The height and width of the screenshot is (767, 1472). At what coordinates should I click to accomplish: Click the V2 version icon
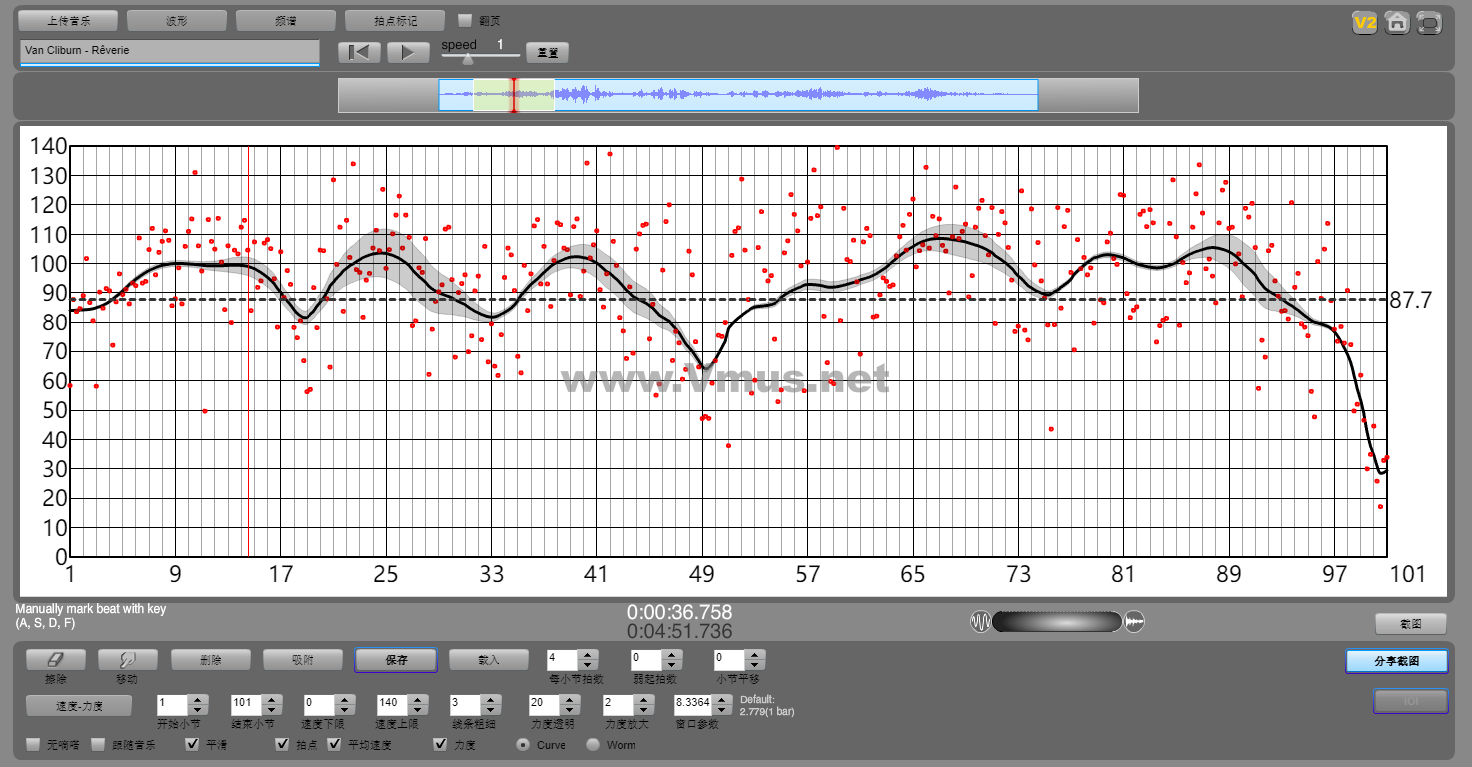click(1364, 22)
